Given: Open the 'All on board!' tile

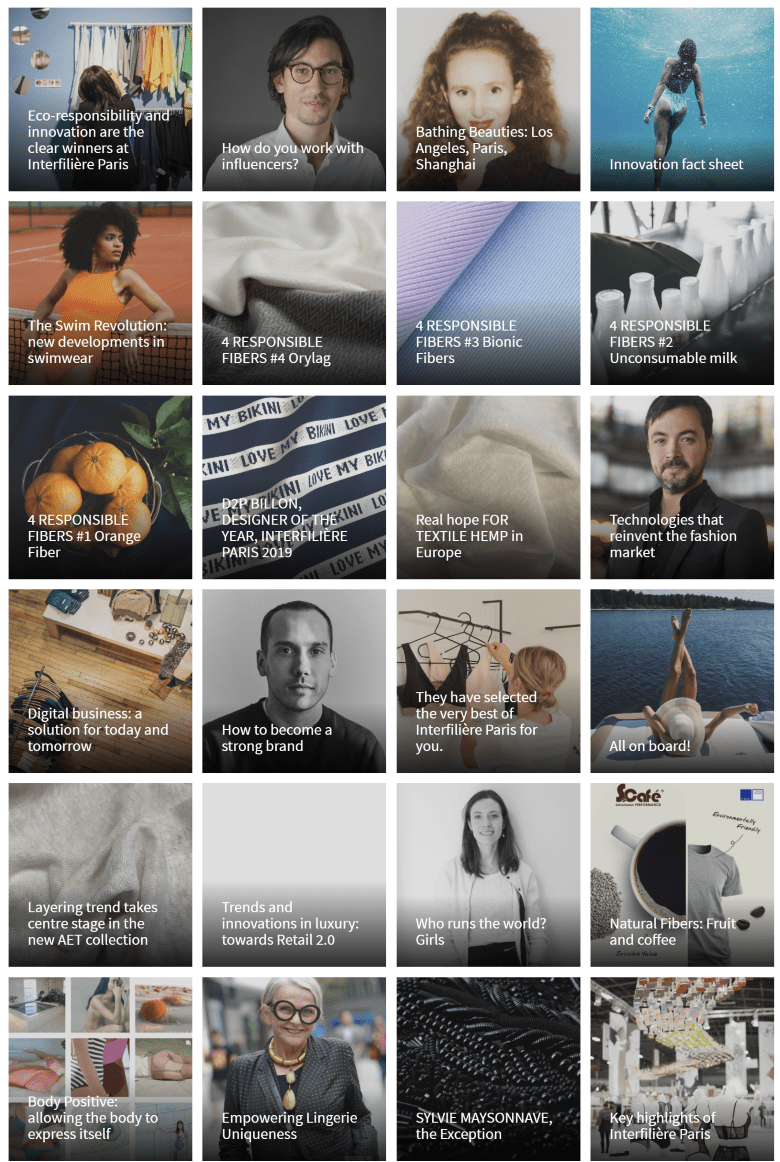Looking at the screenshot, I should pos(682,681).
